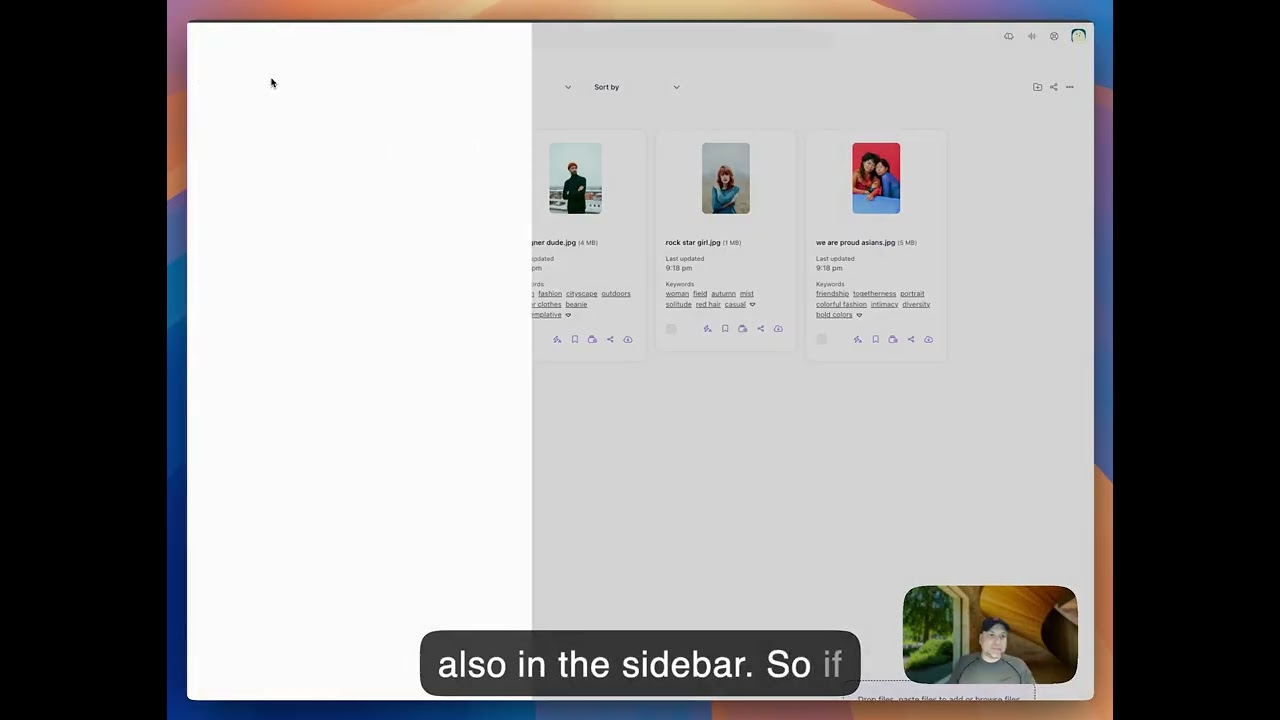This screenshot has height=720, width=1280.
Task: Click AI magic icon on the dude.jpg card
Action: (x=557, y=340)
